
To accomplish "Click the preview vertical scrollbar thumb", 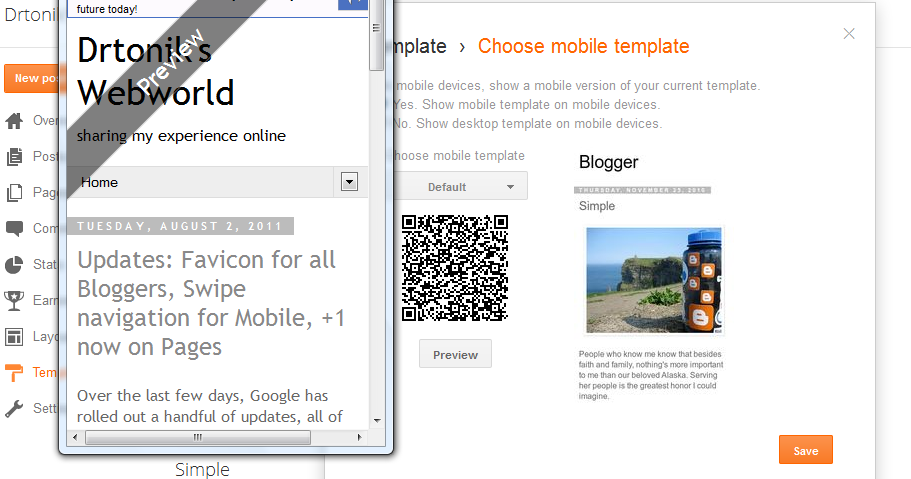I will tap(376, 35).
